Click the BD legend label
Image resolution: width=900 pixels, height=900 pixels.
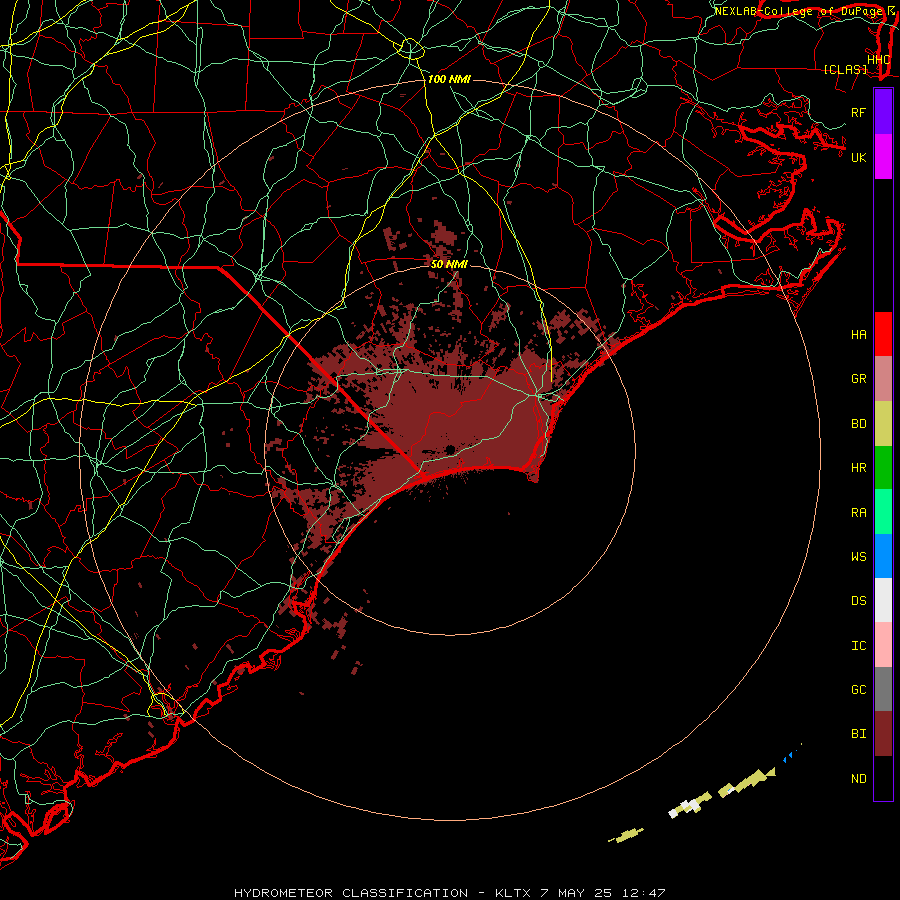point(859,424)
